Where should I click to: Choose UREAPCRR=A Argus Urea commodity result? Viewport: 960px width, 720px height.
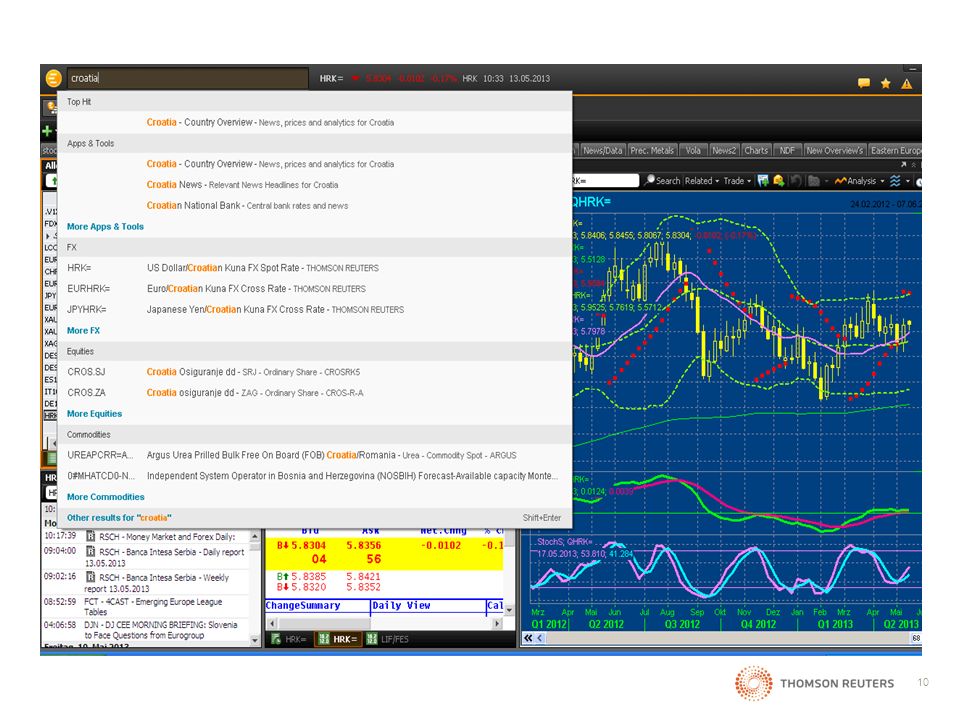(x=315, y=456)
